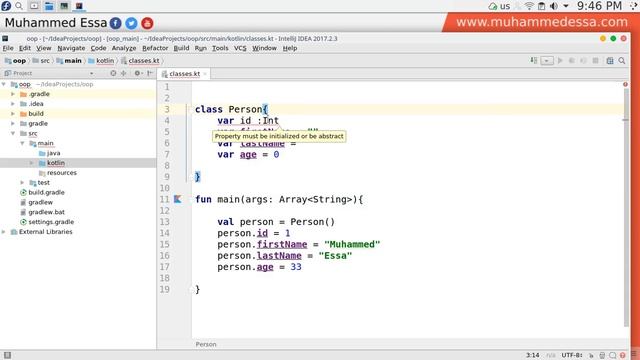This screenshot has width=640, height=360.
Task: Click the Kotlin run gutter icon beside main
Action: pyautogui.click(x=178, y=199)
